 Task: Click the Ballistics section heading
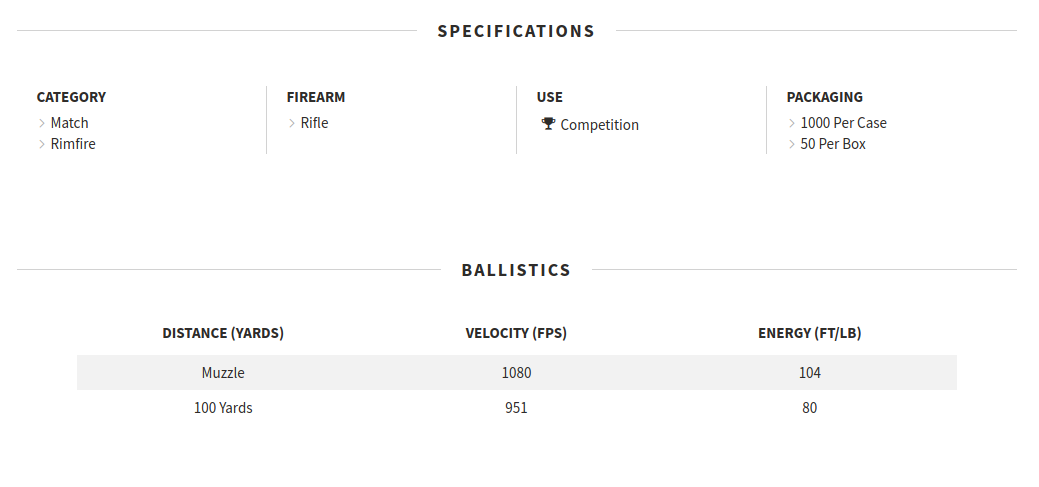pos(516,270)
